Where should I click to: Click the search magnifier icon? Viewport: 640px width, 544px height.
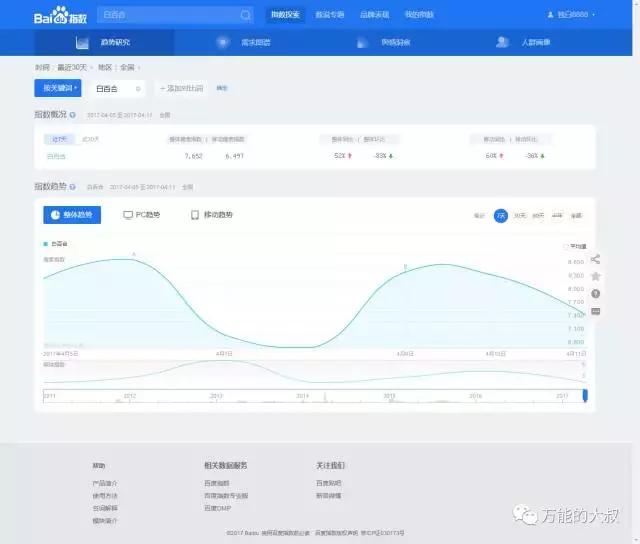pos(246,15)
